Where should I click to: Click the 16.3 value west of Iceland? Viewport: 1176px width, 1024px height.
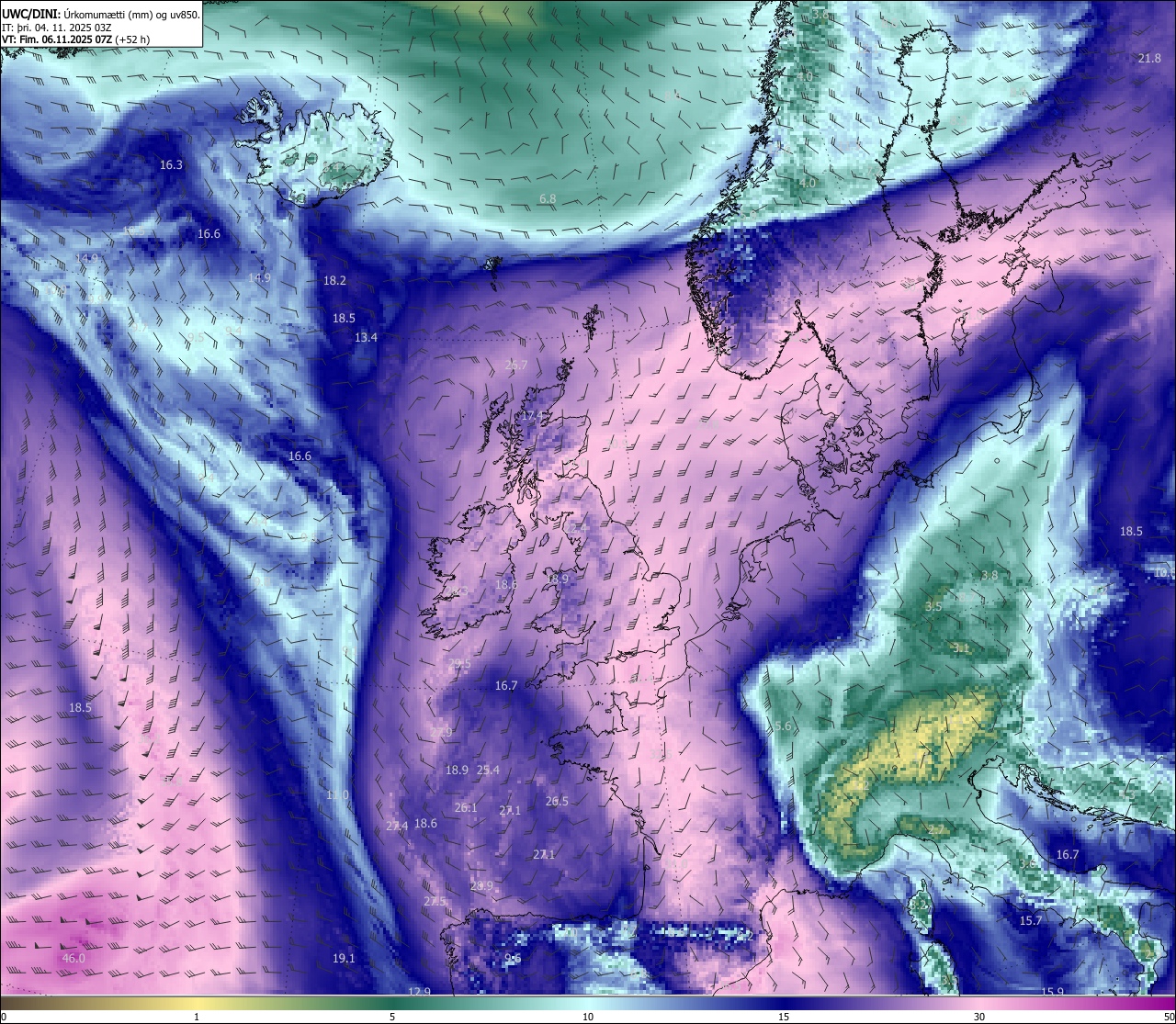(x=171, y=165)
